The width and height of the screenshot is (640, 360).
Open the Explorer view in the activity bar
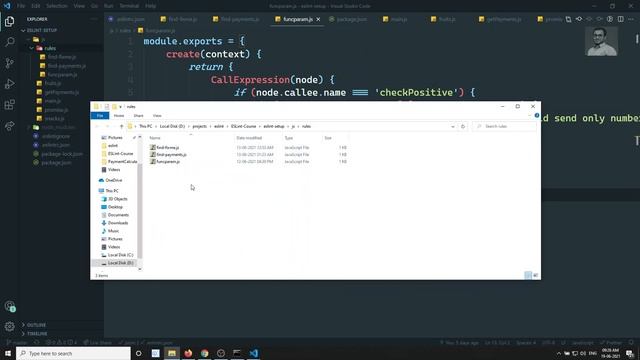(x=9, y=21)
